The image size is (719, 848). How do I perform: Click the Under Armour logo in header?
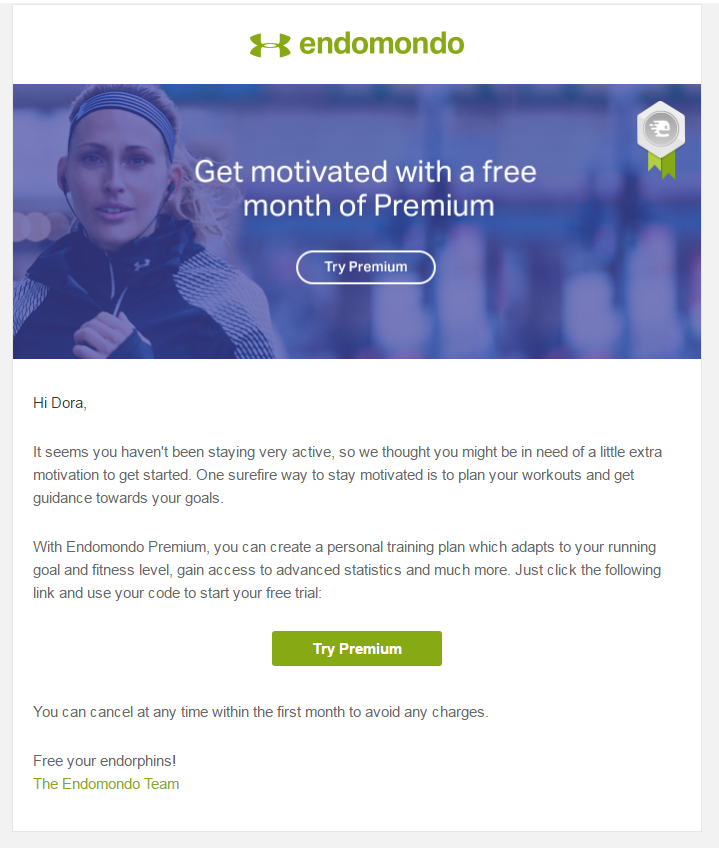pyautogui.click(x=270, y=45)
